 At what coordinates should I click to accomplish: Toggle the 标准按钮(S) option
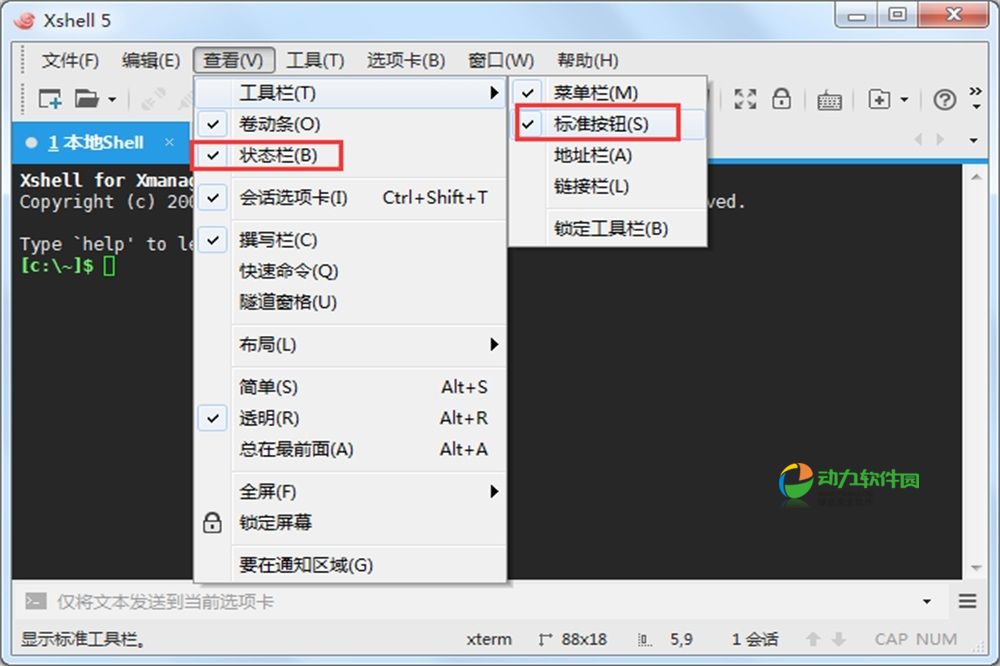(x=608, y=124)
